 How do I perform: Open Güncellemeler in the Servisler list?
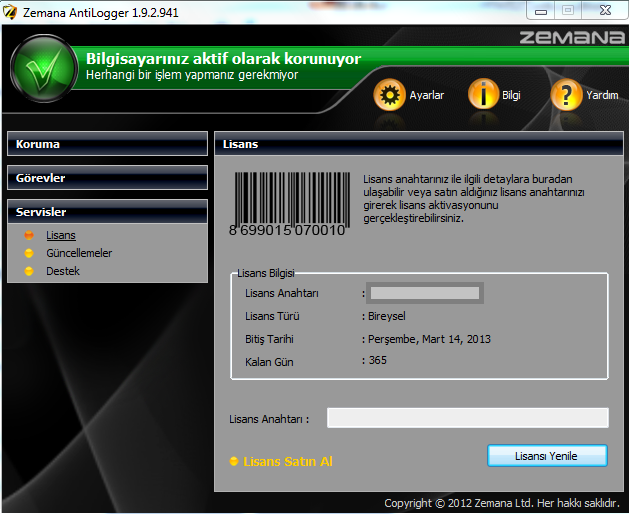[79, 253]
